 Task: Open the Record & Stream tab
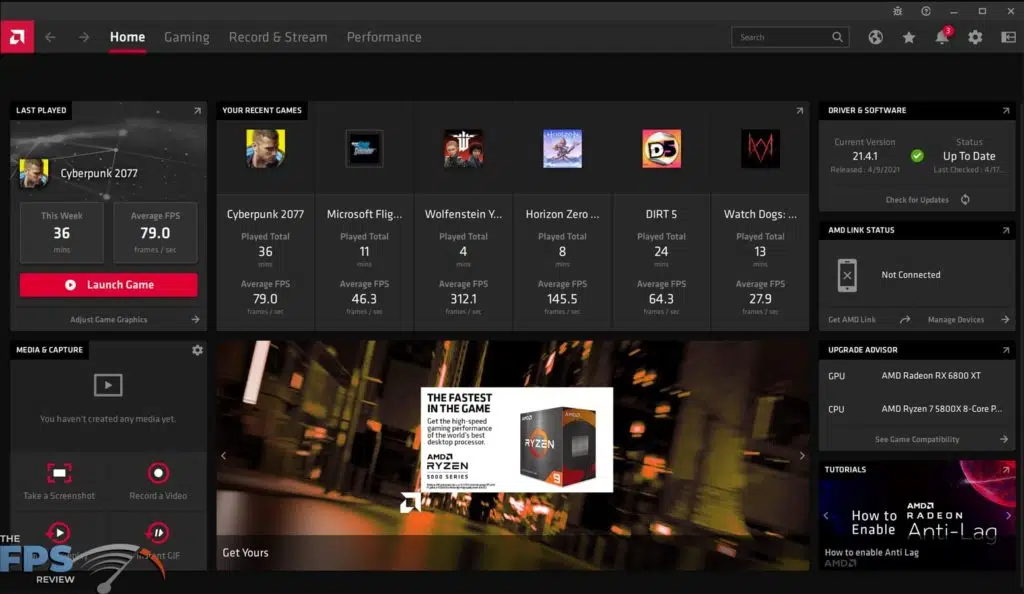pyautogui.click(x=278, y=37)
